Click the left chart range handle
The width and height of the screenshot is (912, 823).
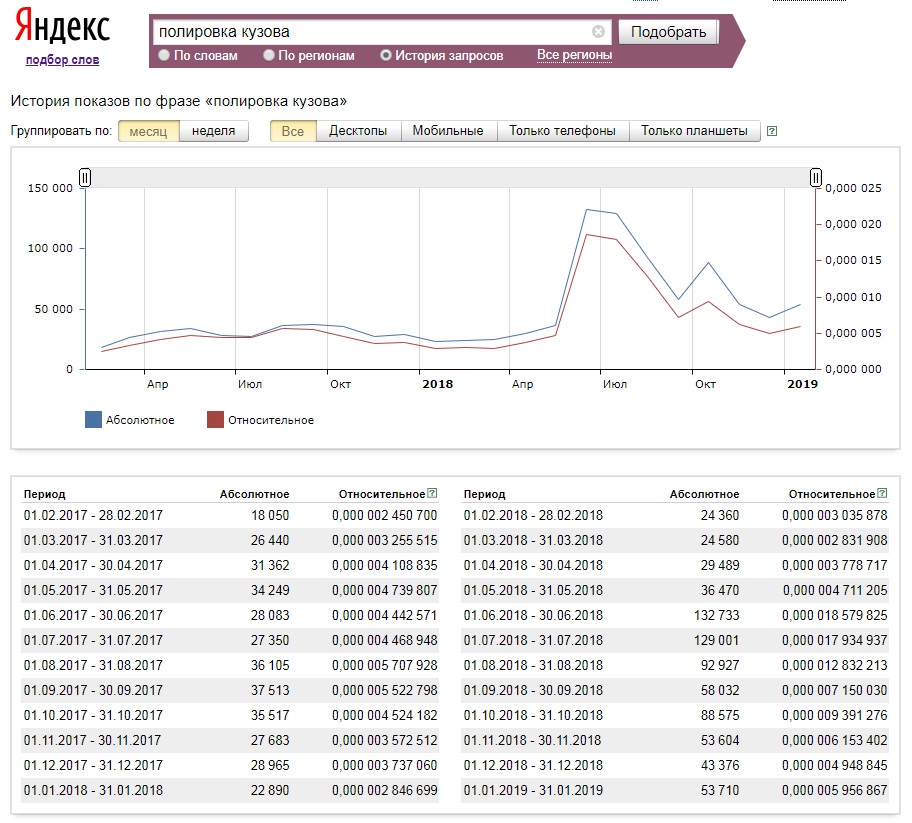tap(85, 177)
